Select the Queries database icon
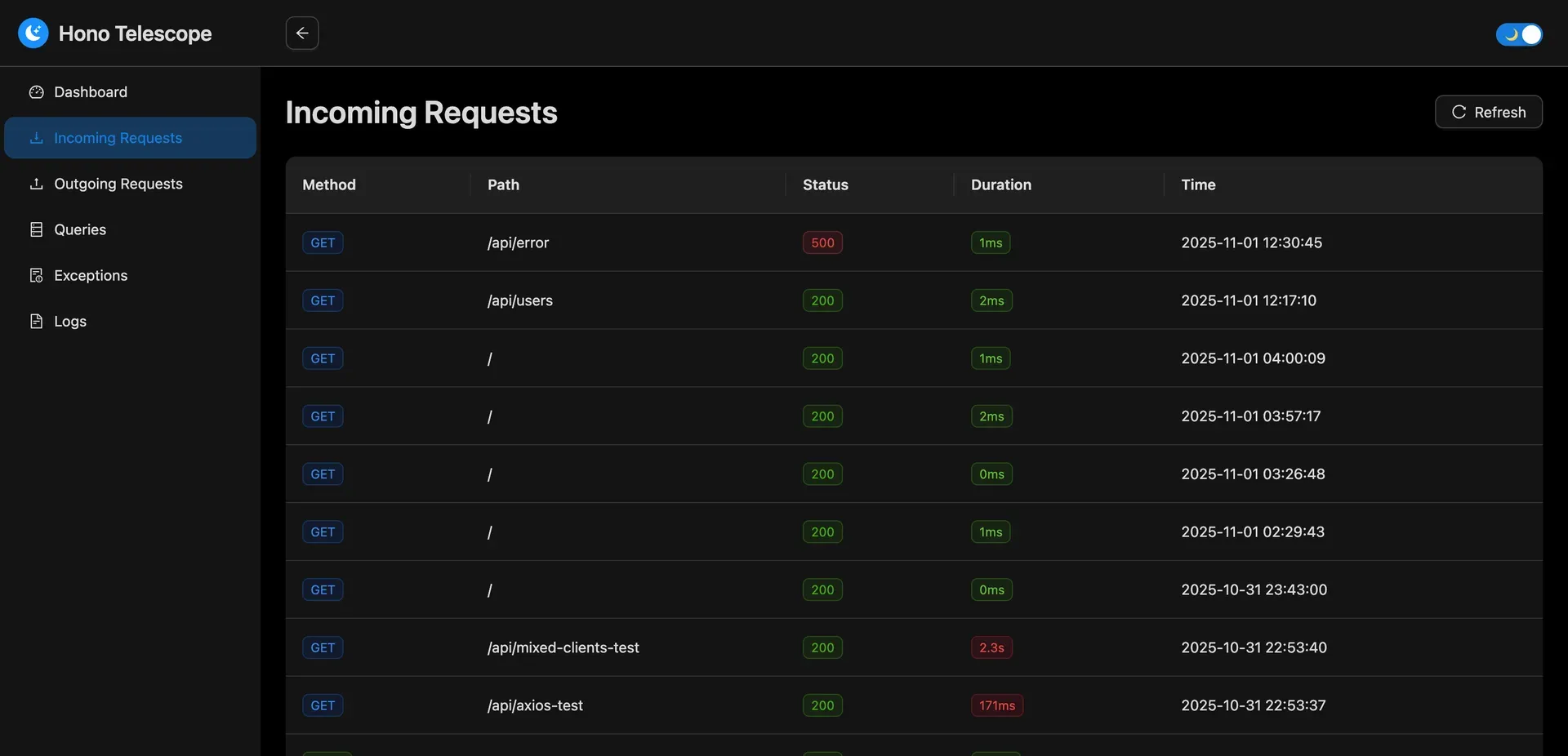The width and height of the screenshot is (1568, 756). pyautogui.click(x=36, y=229)
